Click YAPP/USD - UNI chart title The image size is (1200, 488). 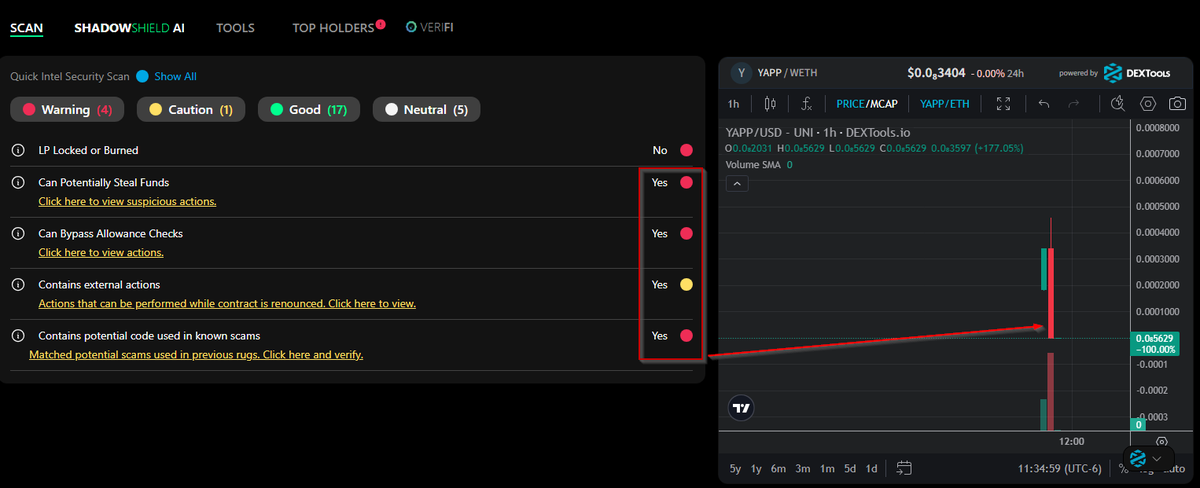click(816, 132)
